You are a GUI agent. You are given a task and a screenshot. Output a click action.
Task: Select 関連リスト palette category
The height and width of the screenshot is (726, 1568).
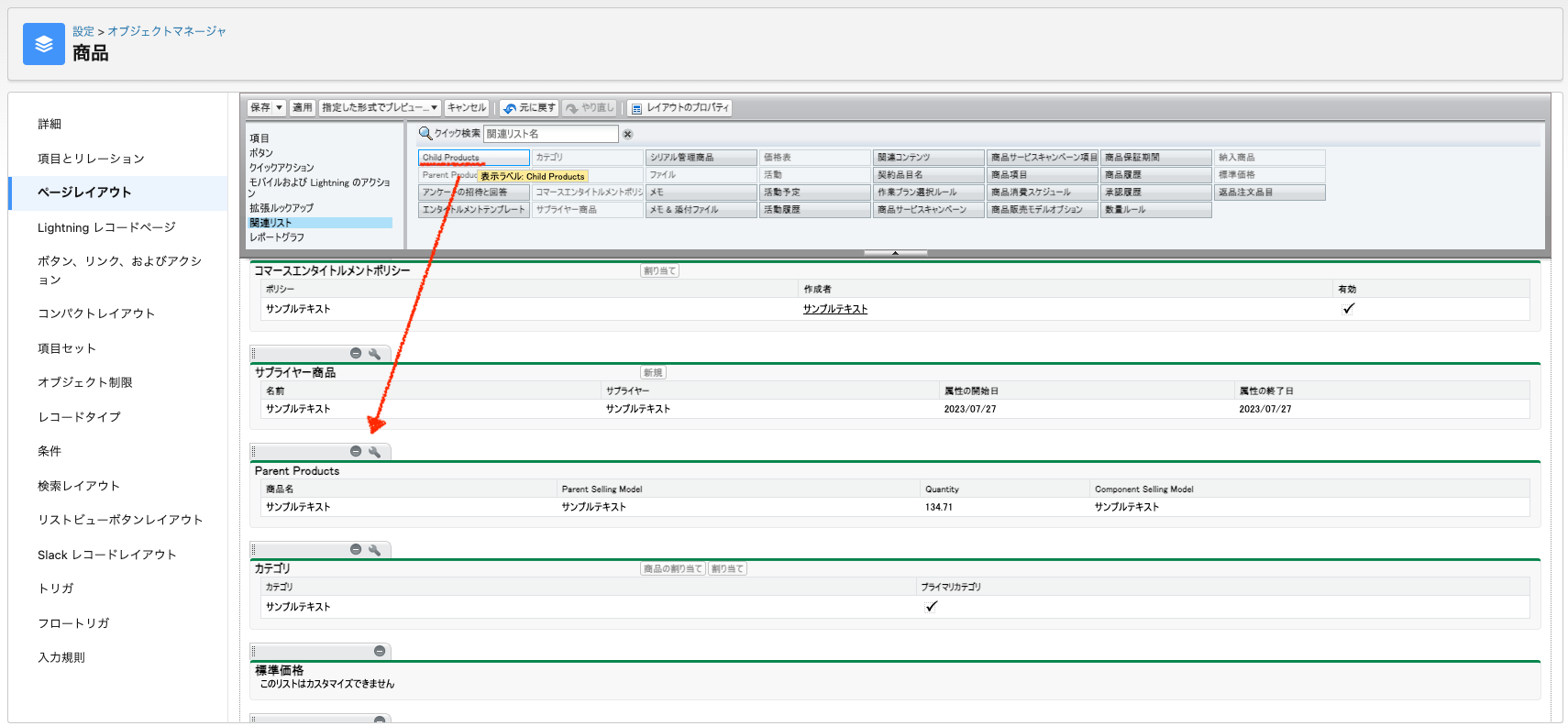pos(320,223)
